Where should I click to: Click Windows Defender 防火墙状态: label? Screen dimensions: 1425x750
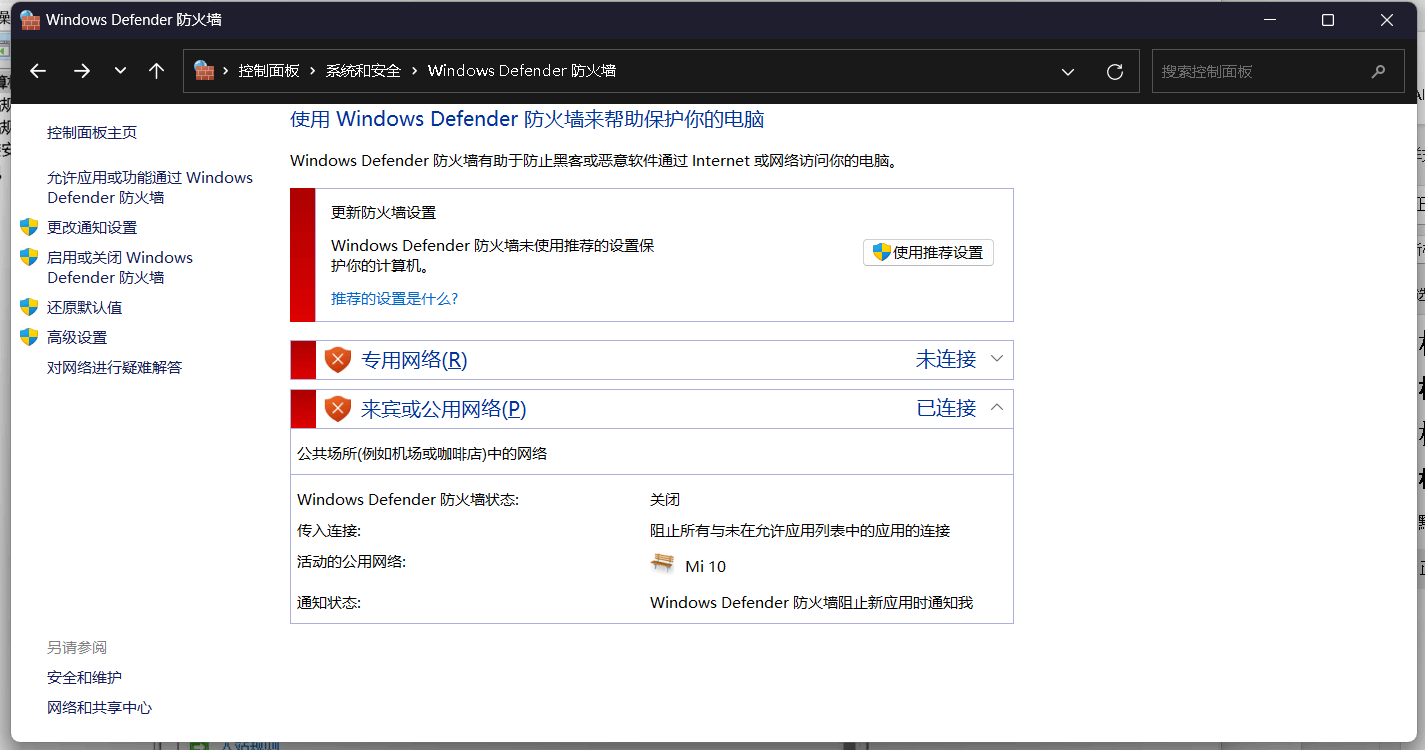pos(408,499)
